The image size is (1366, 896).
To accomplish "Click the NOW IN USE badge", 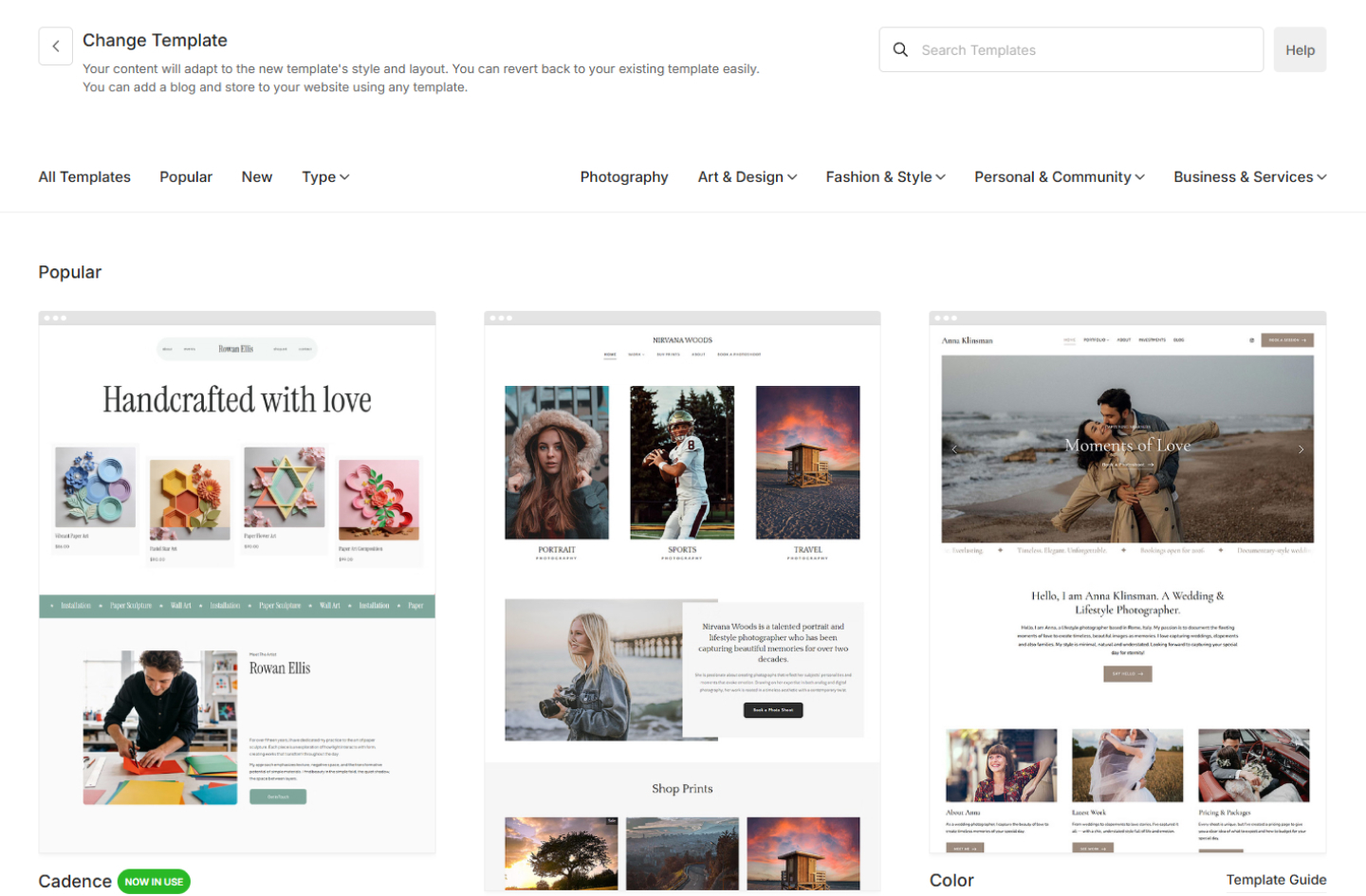I will 154,882.
